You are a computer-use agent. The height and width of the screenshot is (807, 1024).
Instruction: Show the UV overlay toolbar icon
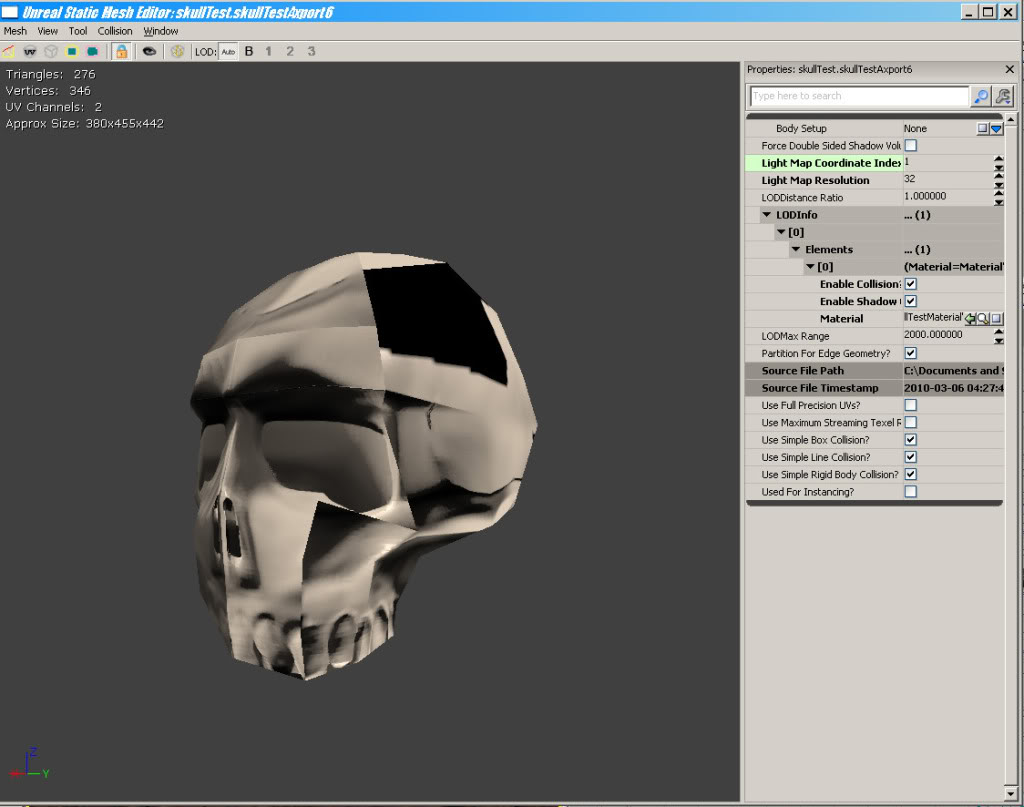coord(30,51)
